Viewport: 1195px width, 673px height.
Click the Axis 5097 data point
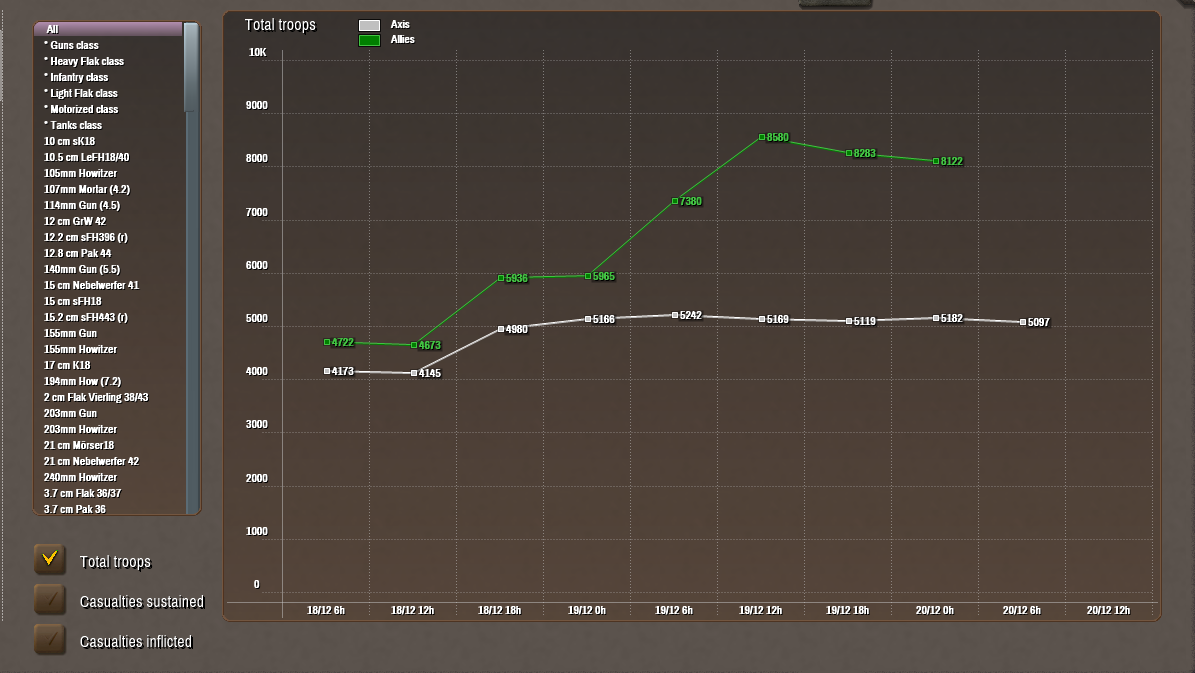[1023, 322]
